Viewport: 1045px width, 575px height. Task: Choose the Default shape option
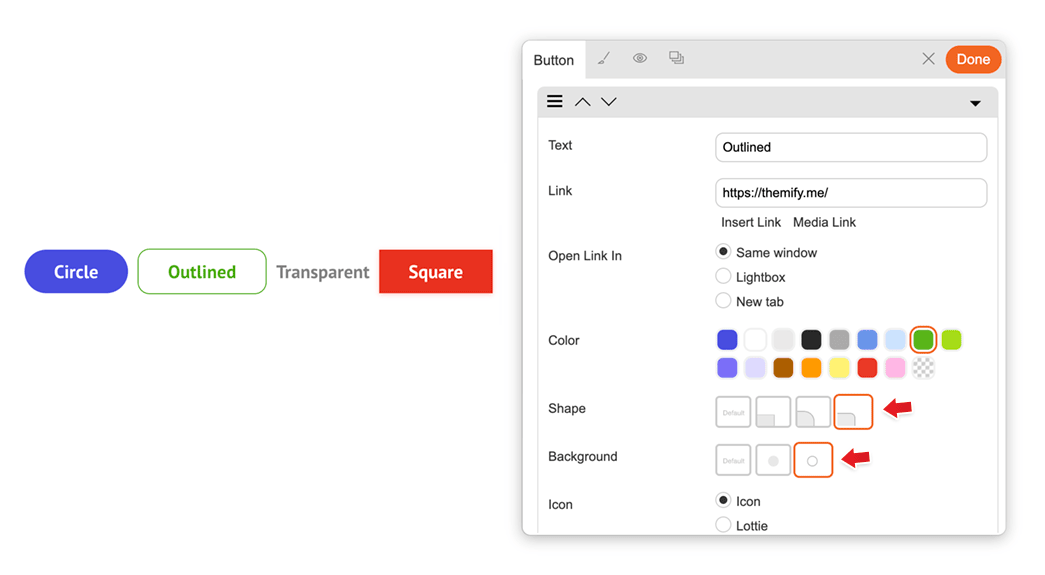click(x=733, y=412)
